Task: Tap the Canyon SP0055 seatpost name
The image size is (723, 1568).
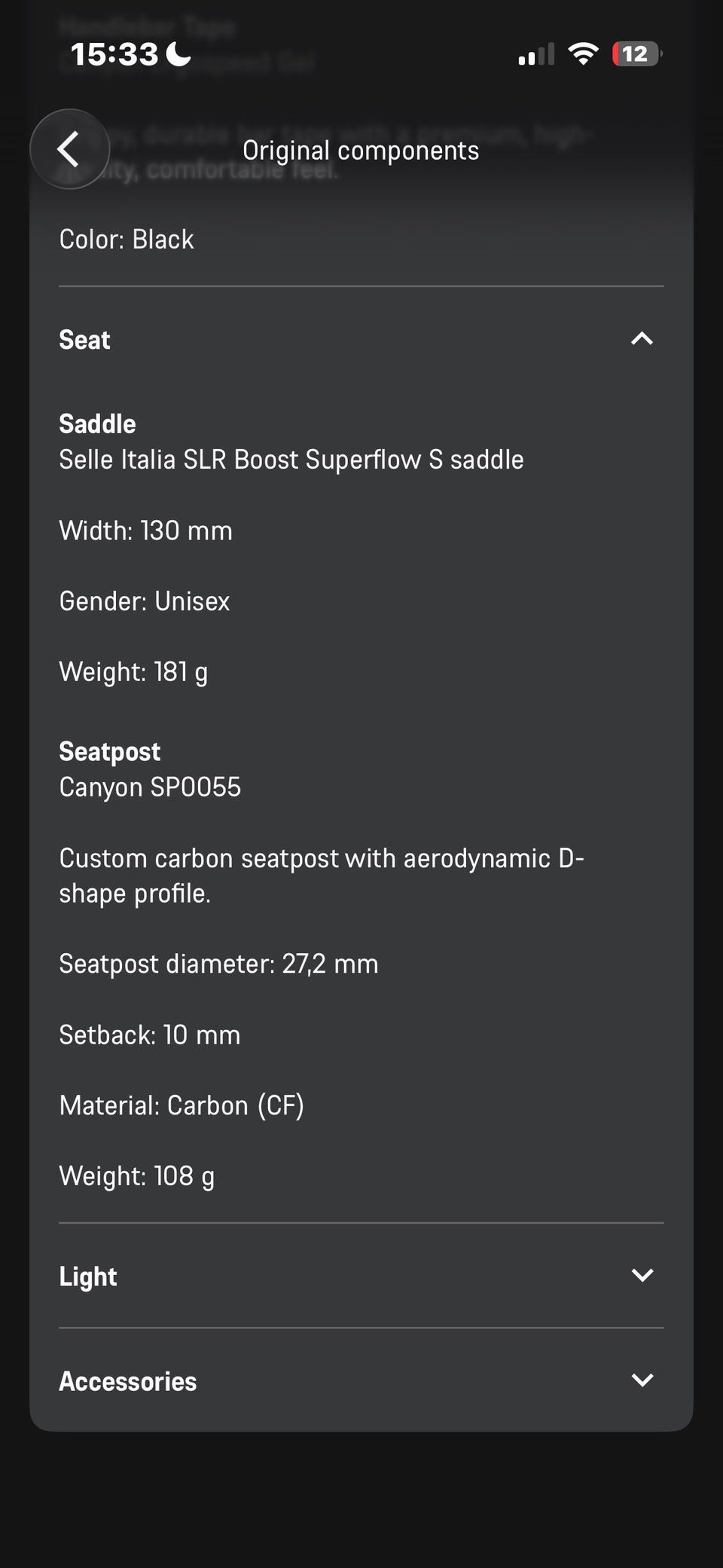Action: click(150, 787)
